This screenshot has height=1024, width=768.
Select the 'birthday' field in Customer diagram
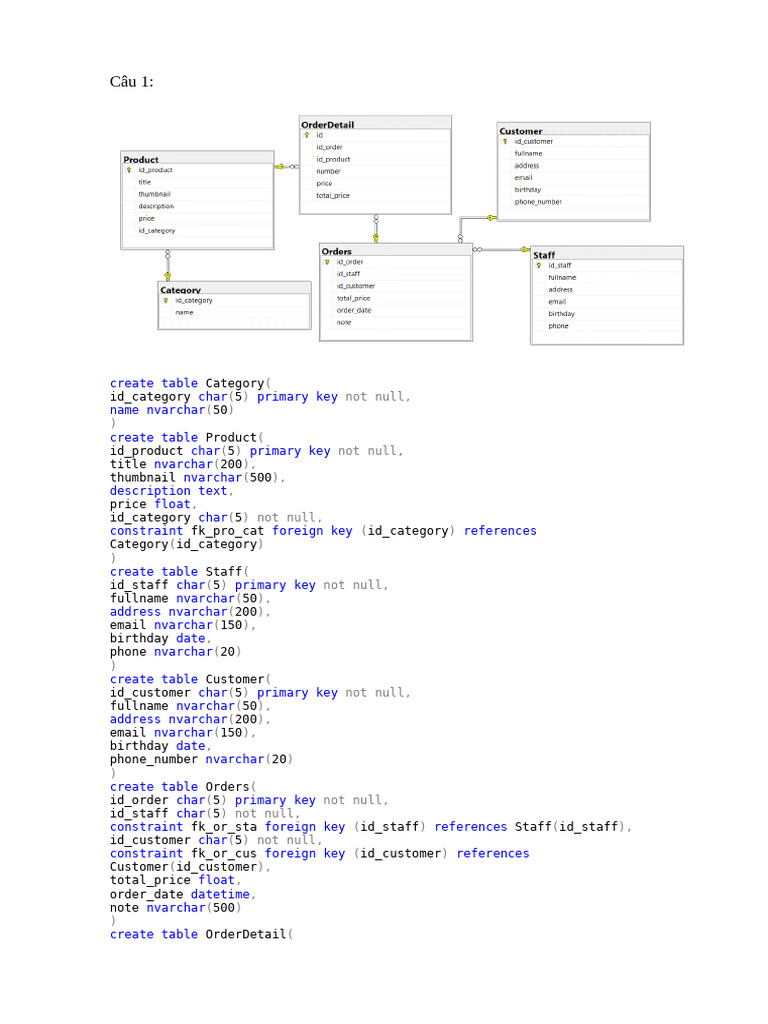[528, 189]
